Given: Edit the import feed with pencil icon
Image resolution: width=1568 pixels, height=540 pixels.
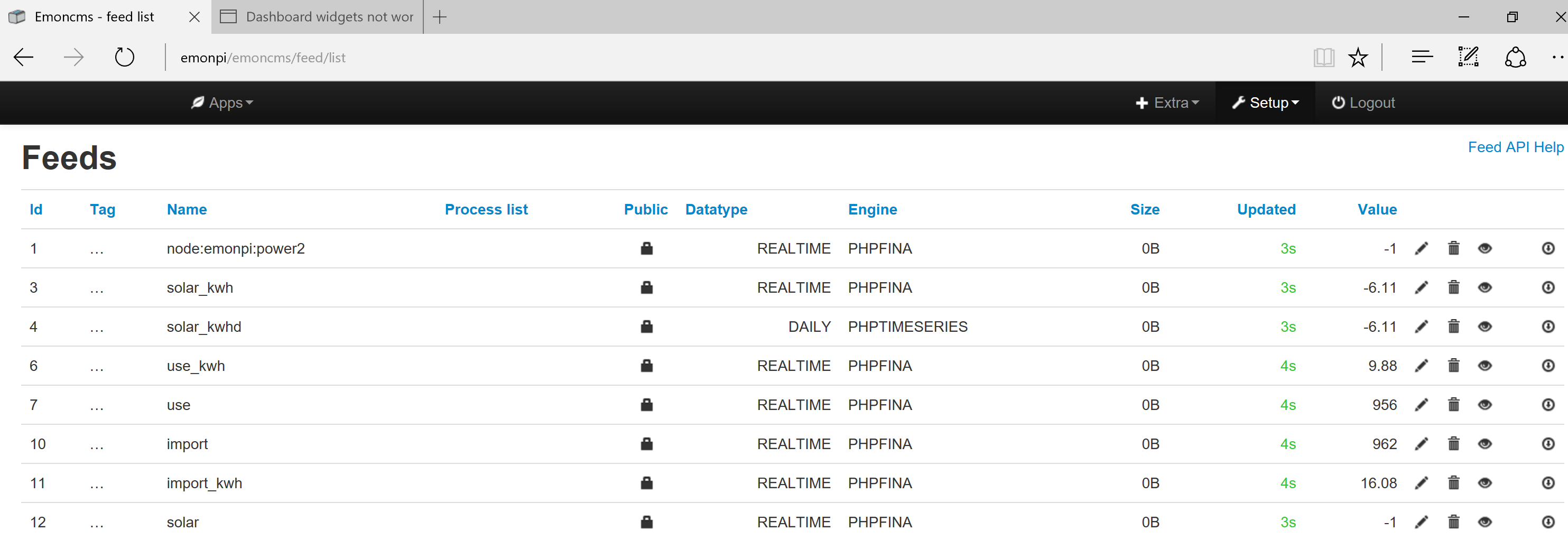Looking at the screenshot, I should pos(1421,444).
